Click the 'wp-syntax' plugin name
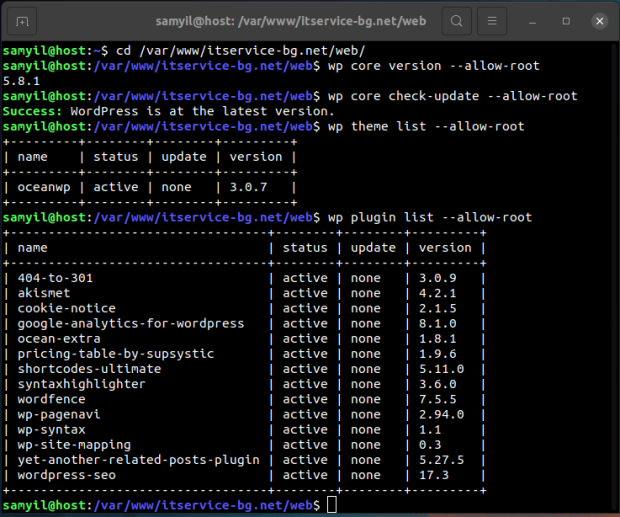The height and width of the screenshot is (517, 620). 51,430
